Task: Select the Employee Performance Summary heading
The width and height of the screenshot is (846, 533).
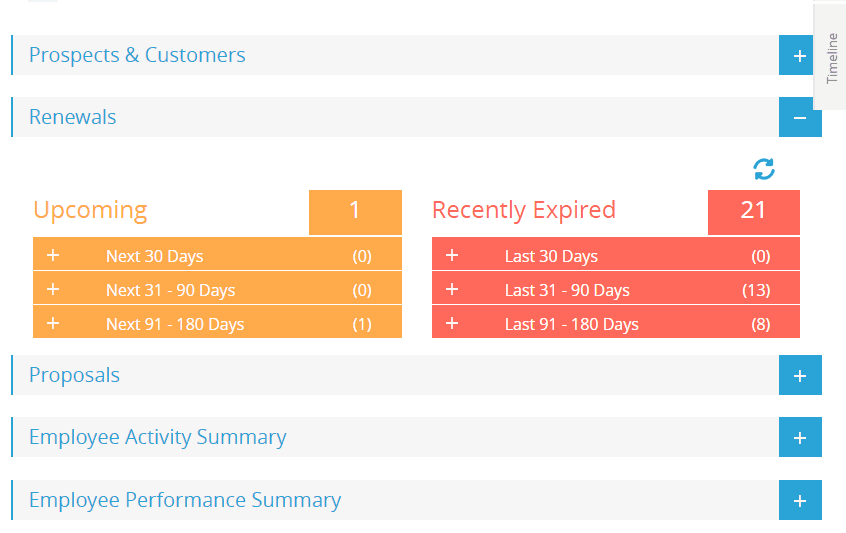Action: (x=185, y=500)
